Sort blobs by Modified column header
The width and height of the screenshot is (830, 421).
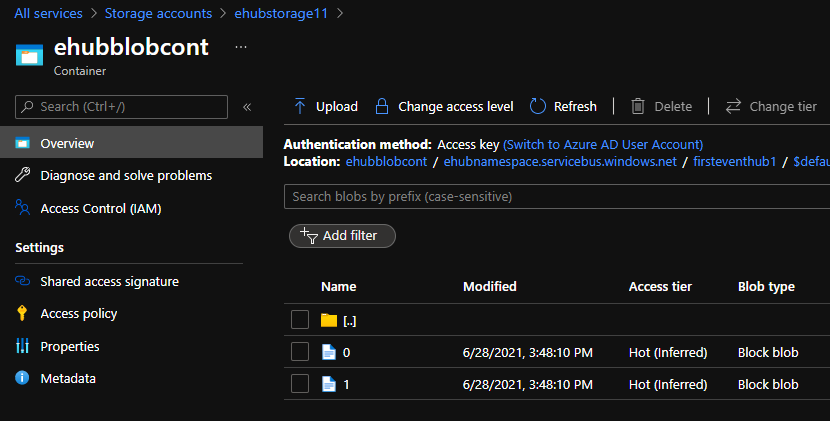pyautogui.click(x=489, y=287)
